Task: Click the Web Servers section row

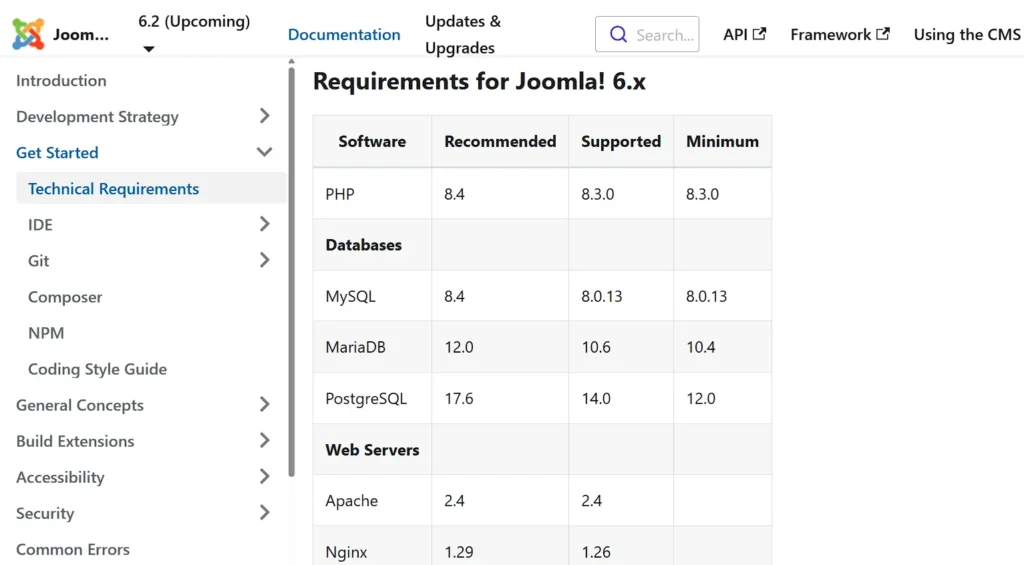Action: pyautogui.click(x=542, y=449)
